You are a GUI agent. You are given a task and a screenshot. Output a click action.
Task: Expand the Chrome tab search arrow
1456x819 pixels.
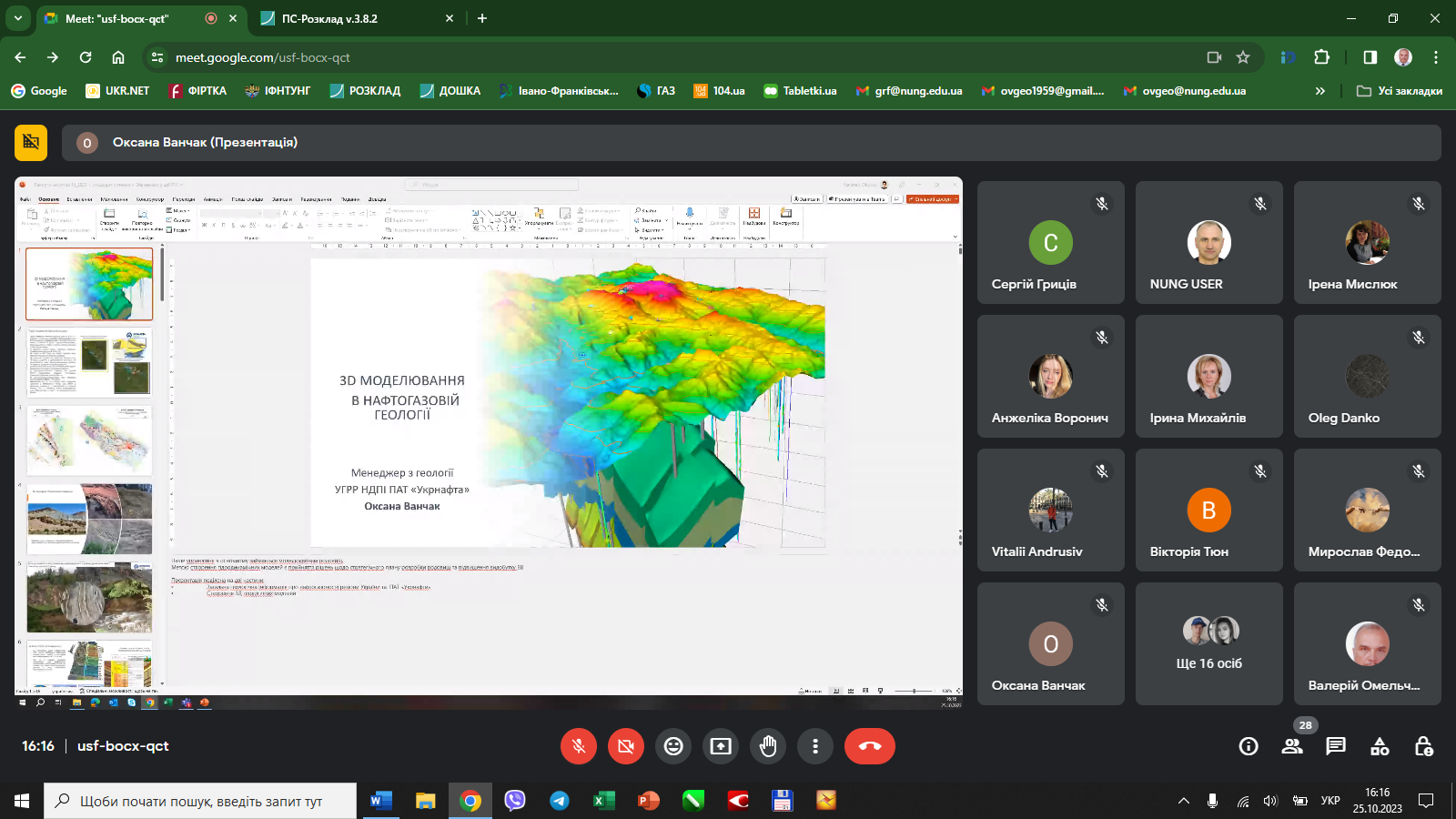tap(18, 18)
